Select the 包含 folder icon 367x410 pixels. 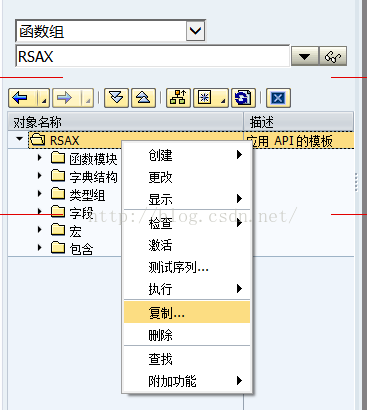pos(58,248)
